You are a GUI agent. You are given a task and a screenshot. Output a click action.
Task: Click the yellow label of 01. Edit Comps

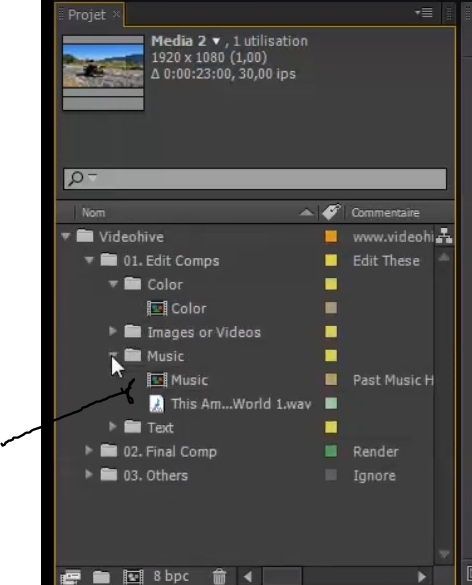[331, 260]
